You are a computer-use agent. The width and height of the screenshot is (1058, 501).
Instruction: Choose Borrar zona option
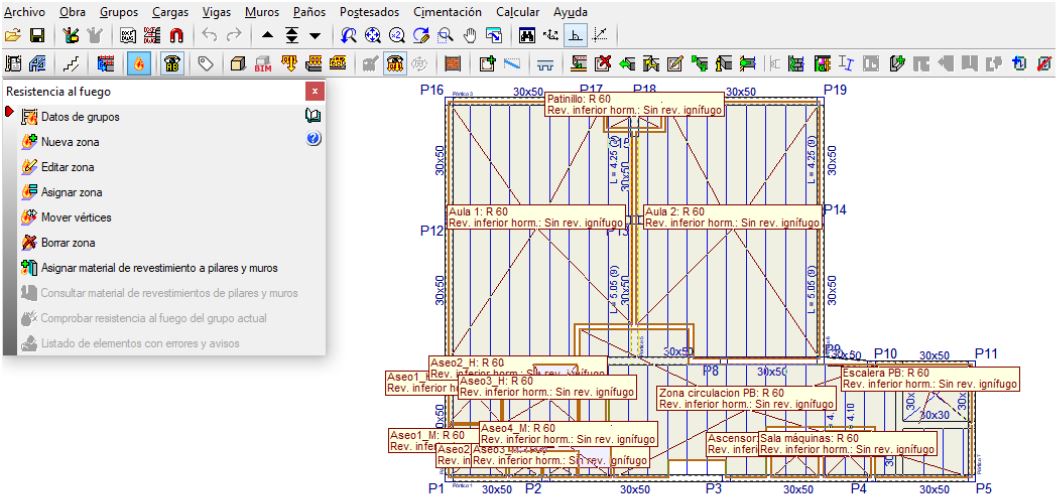click(x=69, y=243)
